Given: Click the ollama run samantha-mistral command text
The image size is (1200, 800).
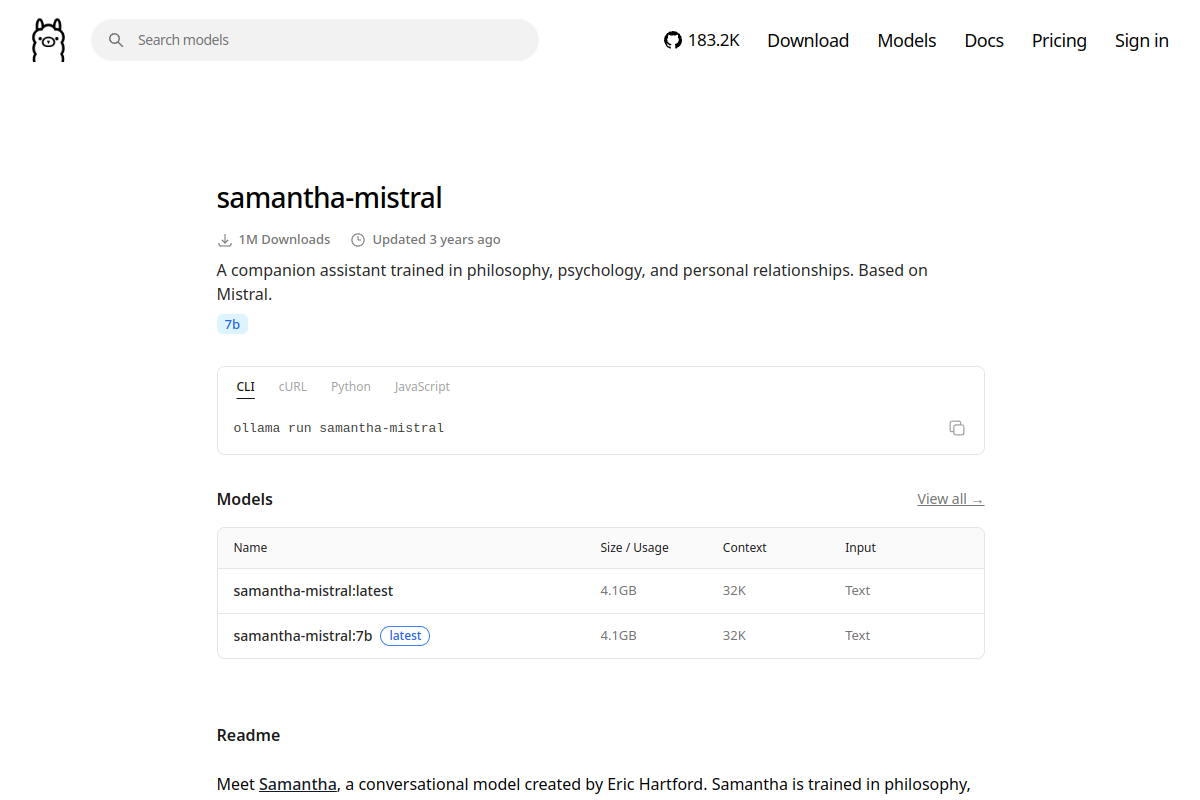Looking at the screenshot, I should (339, 428).
